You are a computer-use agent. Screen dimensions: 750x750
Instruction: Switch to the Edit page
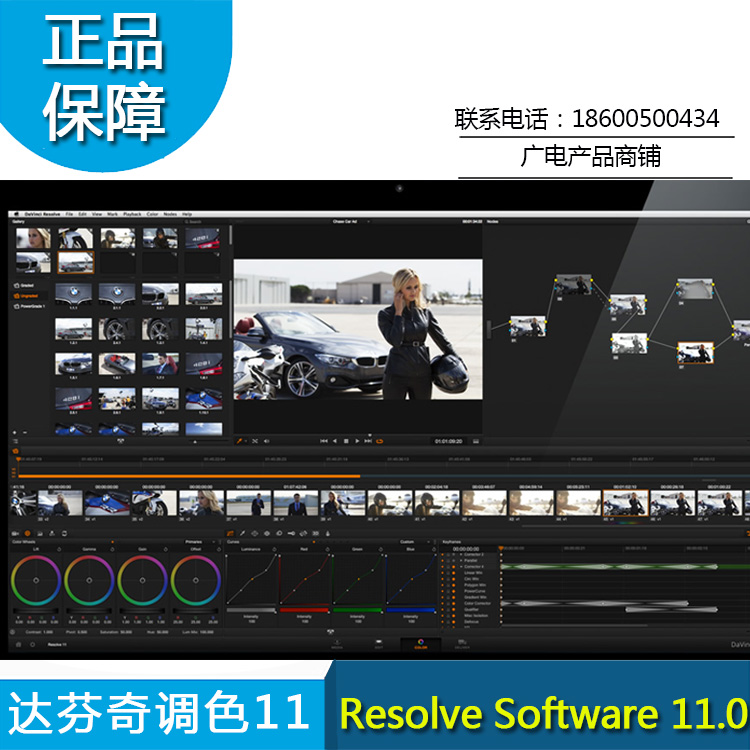pos(379,644)
